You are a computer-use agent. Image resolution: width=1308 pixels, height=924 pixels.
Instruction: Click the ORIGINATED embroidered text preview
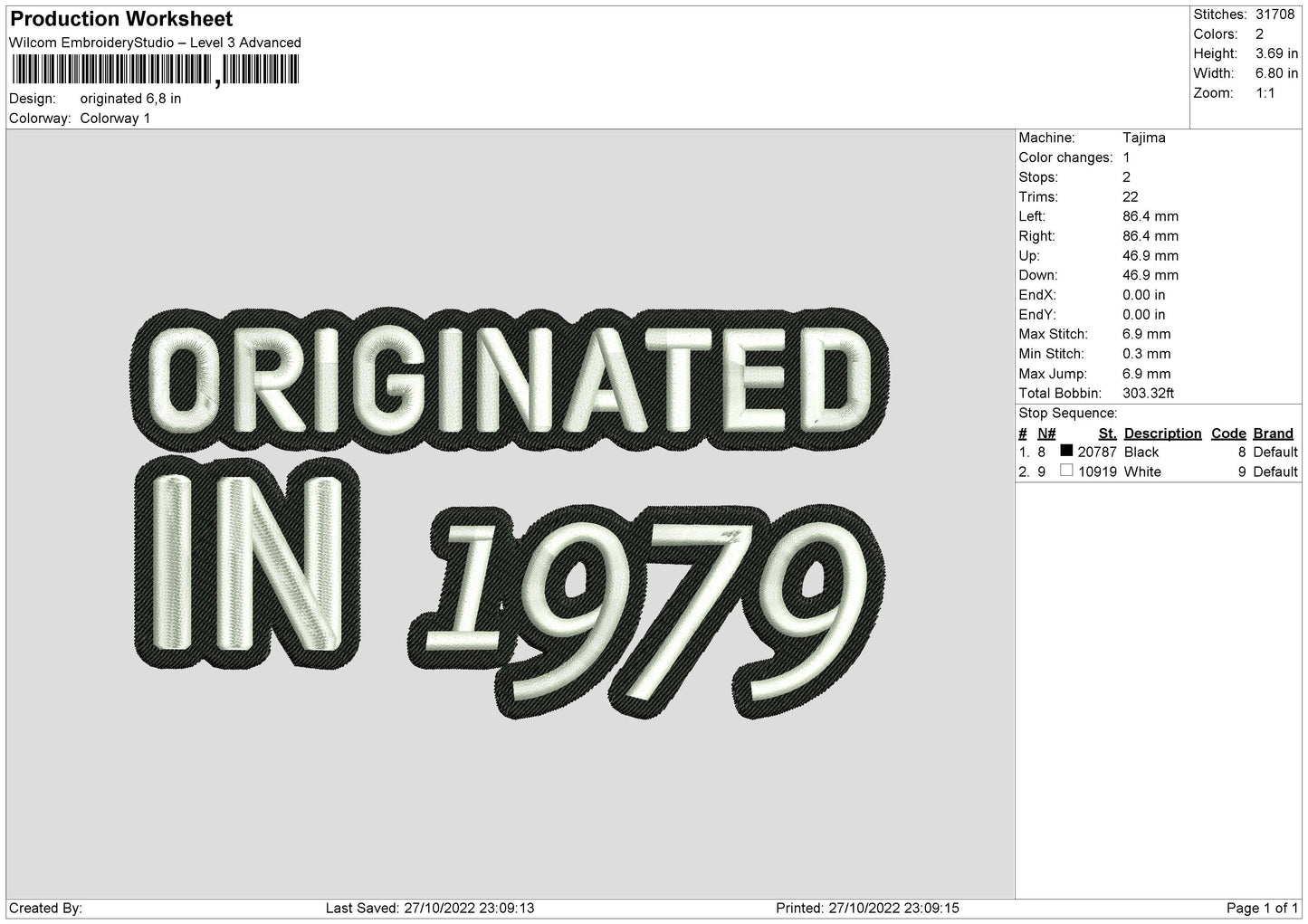(x=511, y=378)
